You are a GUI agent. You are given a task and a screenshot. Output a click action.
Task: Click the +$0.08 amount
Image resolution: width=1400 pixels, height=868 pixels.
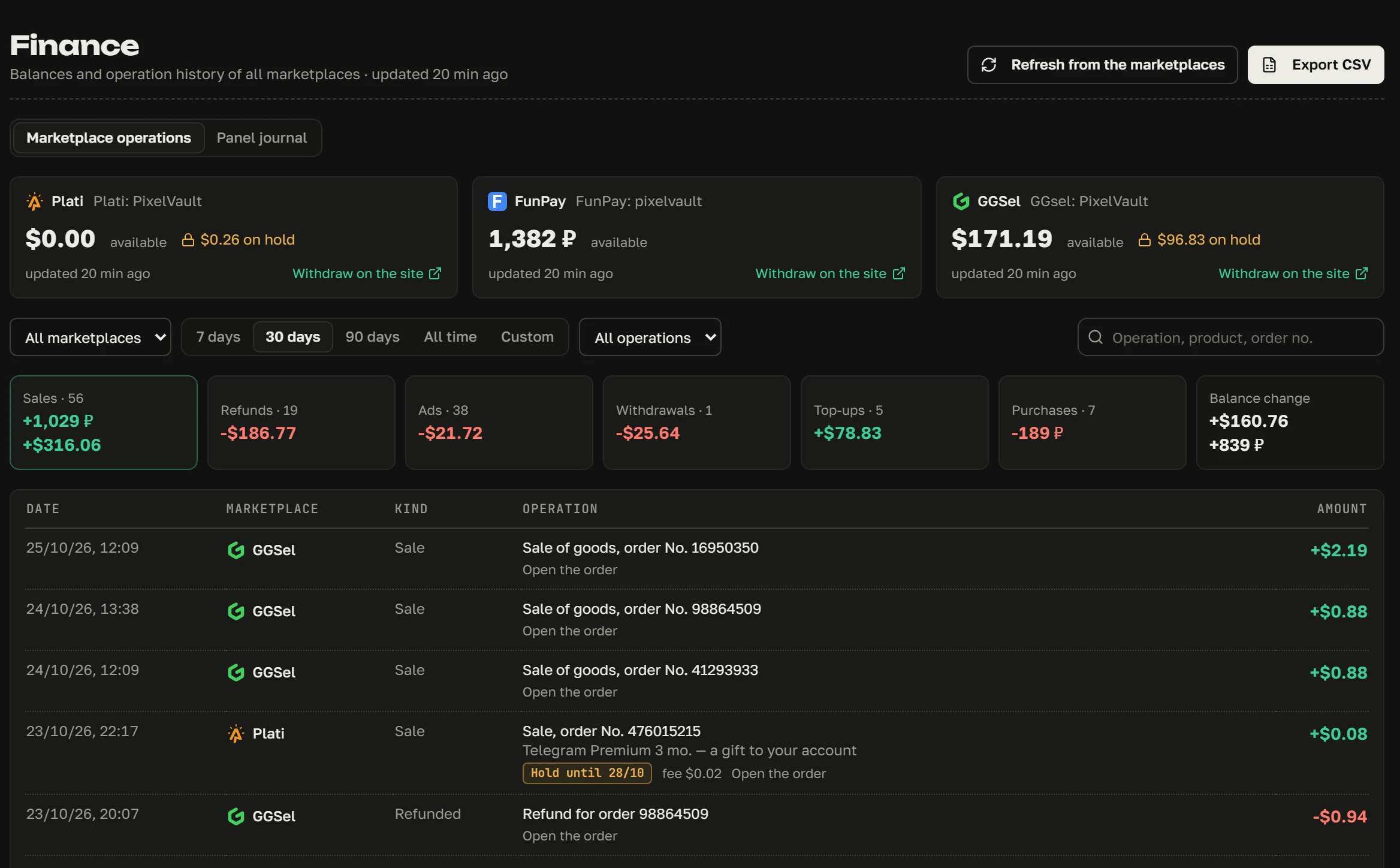(1338, 734)
